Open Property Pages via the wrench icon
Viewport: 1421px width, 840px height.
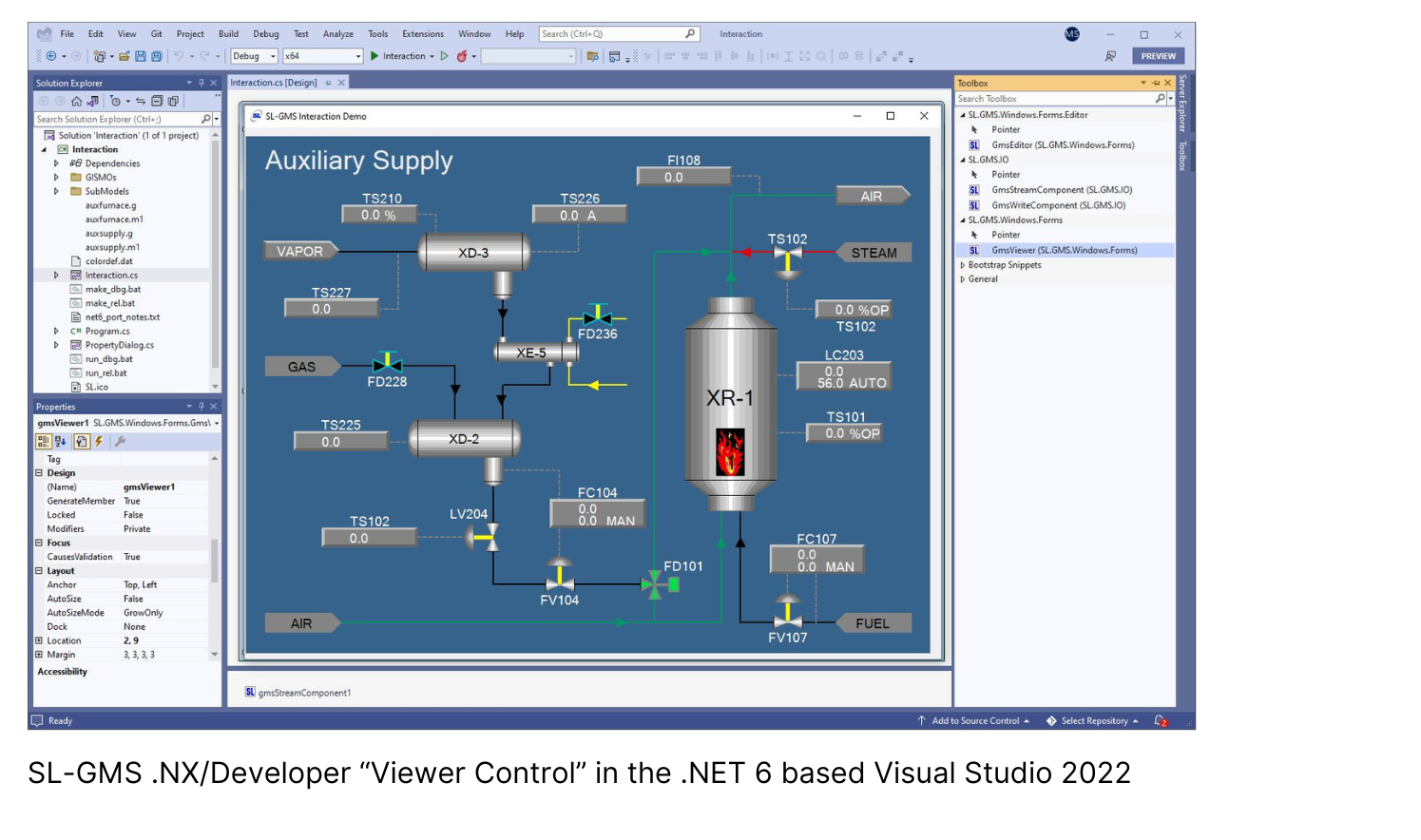click(x=121, y=440)
